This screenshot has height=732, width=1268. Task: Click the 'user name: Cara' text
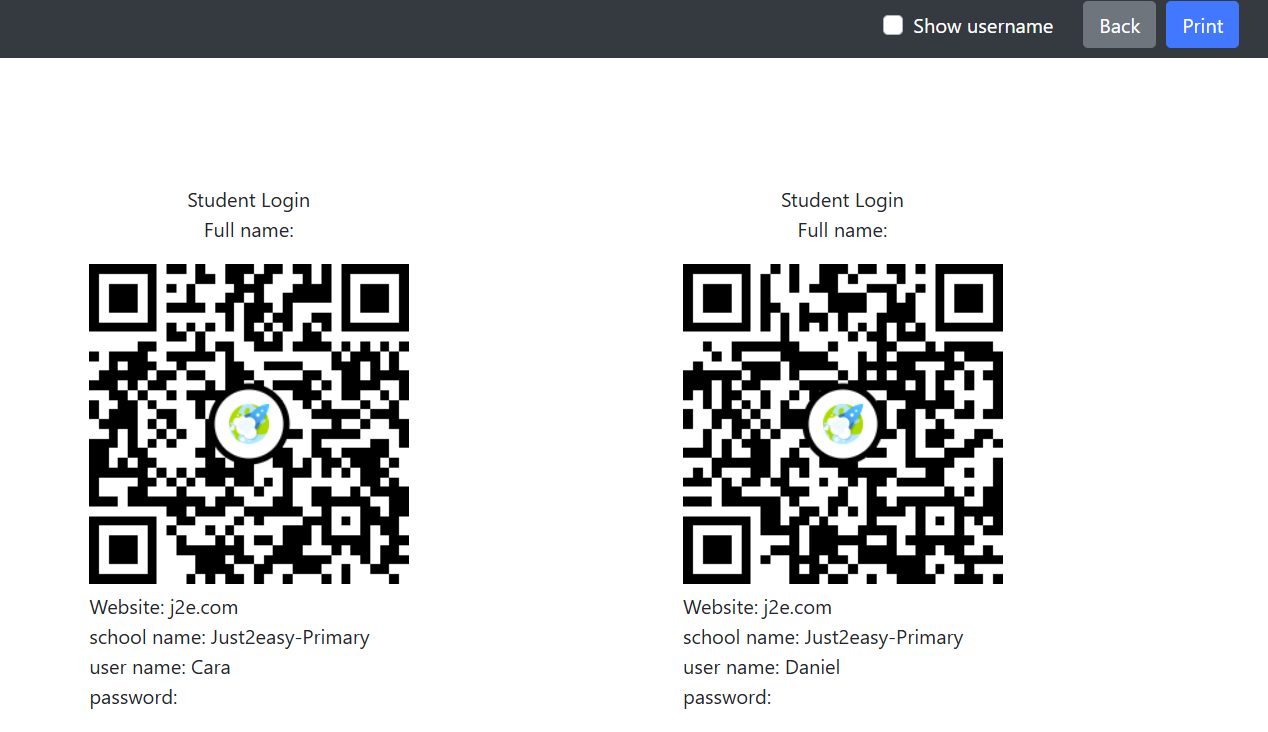coord(160,667)
